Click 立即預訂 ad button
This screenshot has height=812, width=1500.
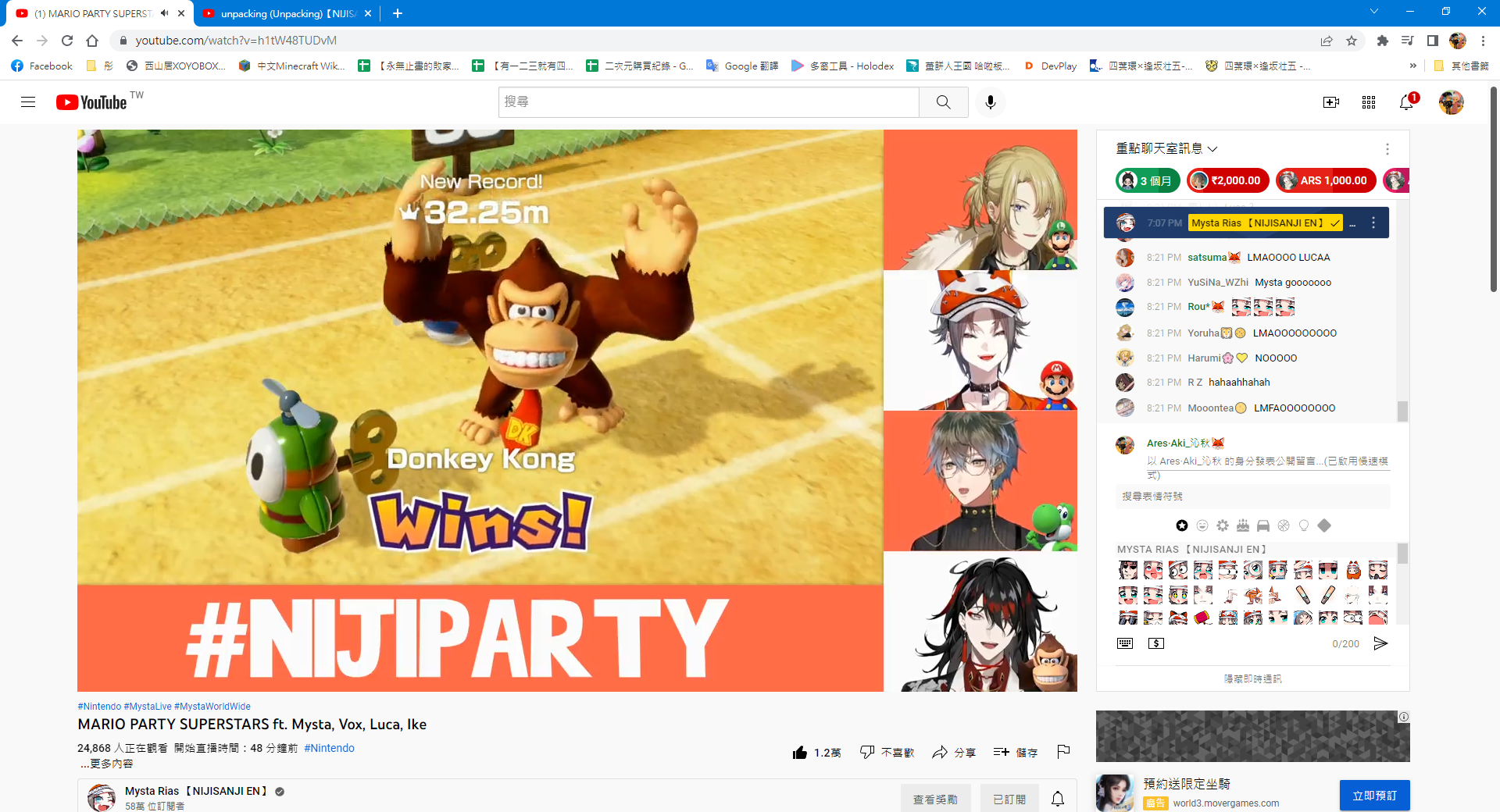pyautogui.click(x=1375, y=796)
